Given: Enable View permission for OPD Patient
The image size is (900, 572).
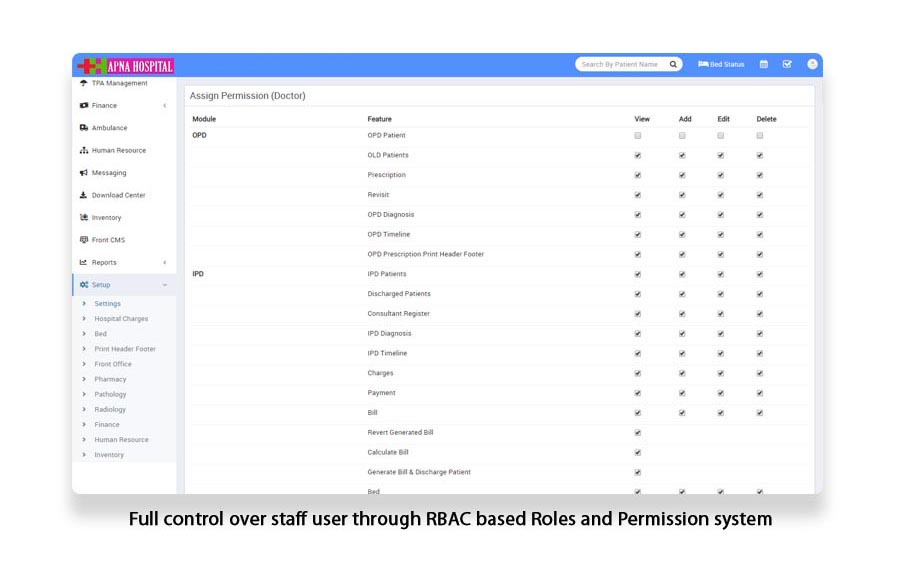Looking at the screenshot, I should [638, 136].
